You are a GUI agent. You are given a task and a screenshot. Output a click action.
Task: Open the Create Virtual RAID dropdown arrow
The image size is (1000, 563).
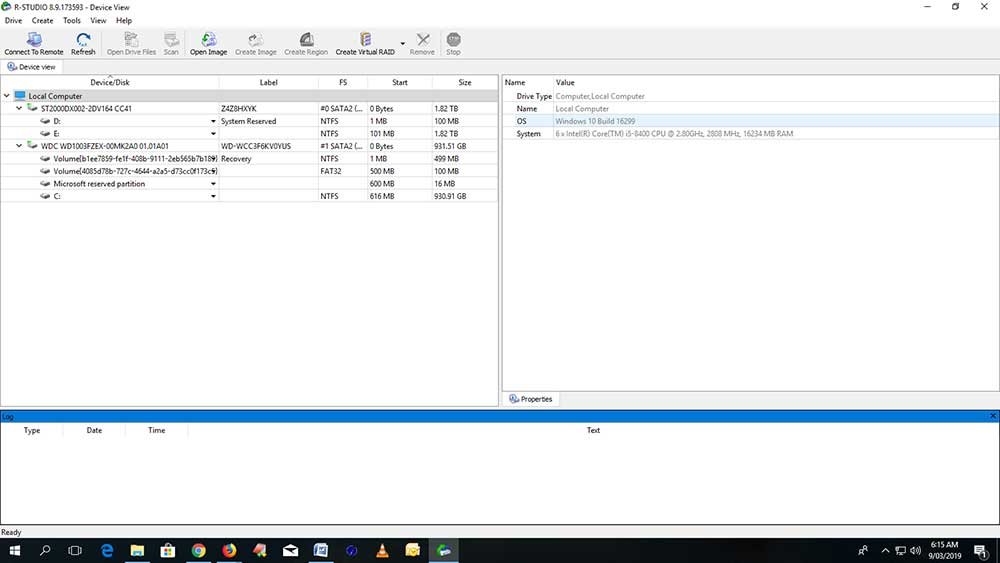[x=402, y=44]
